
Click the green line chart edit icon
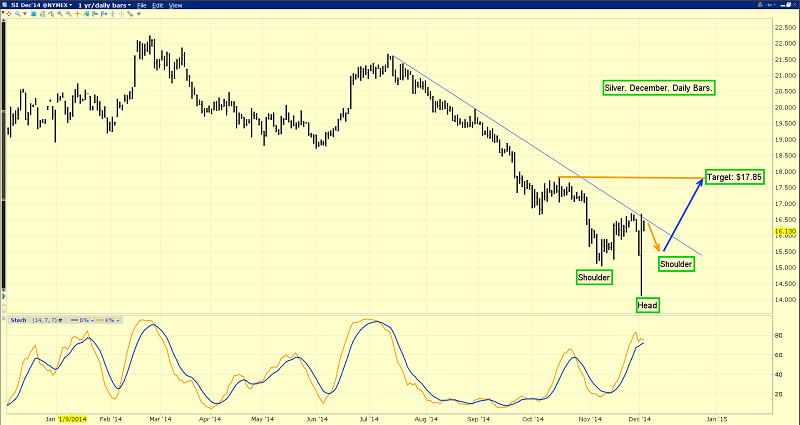point(86,14)
